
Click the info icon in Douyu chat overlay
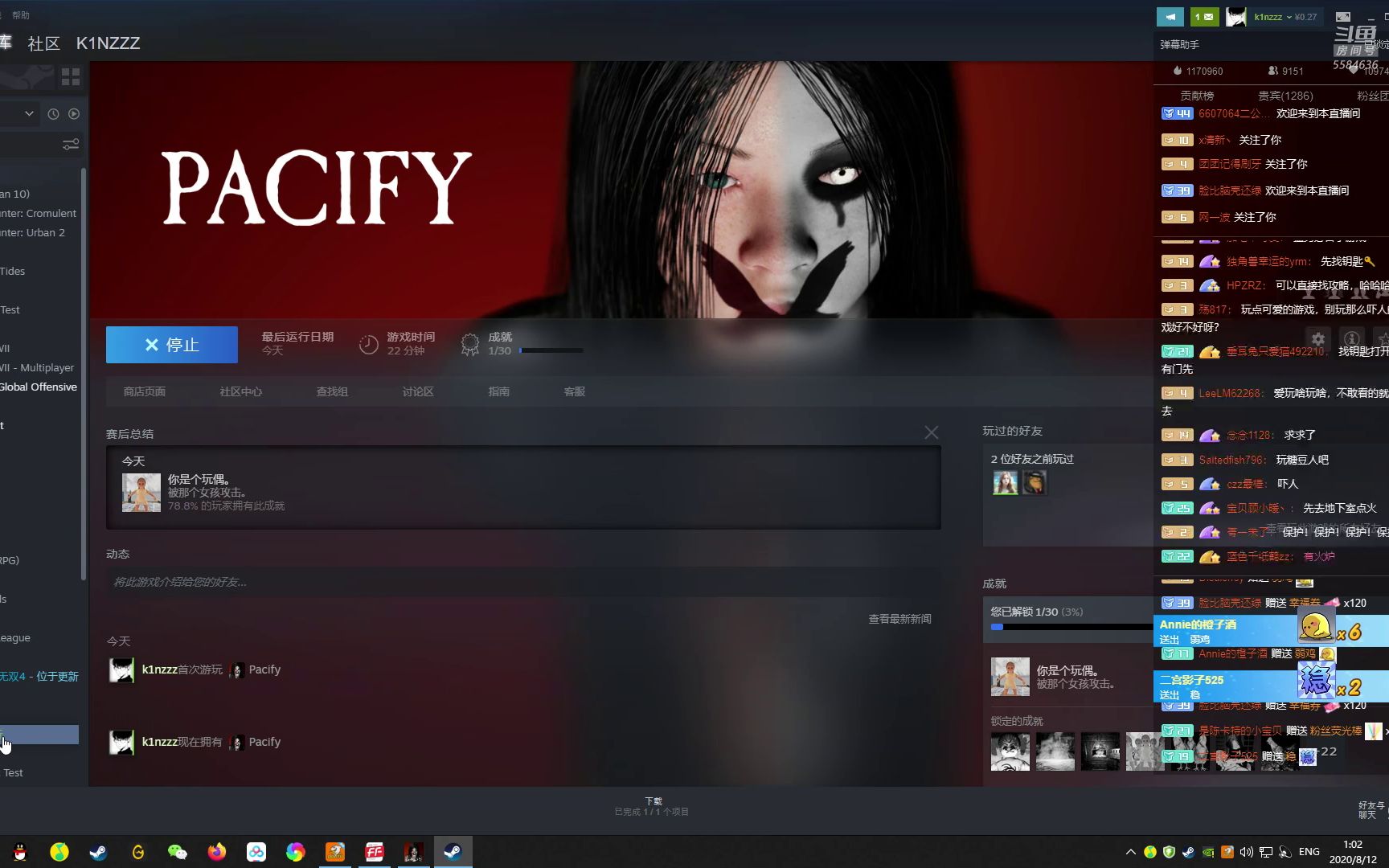pyautogui.click(x=1352, y=339)
